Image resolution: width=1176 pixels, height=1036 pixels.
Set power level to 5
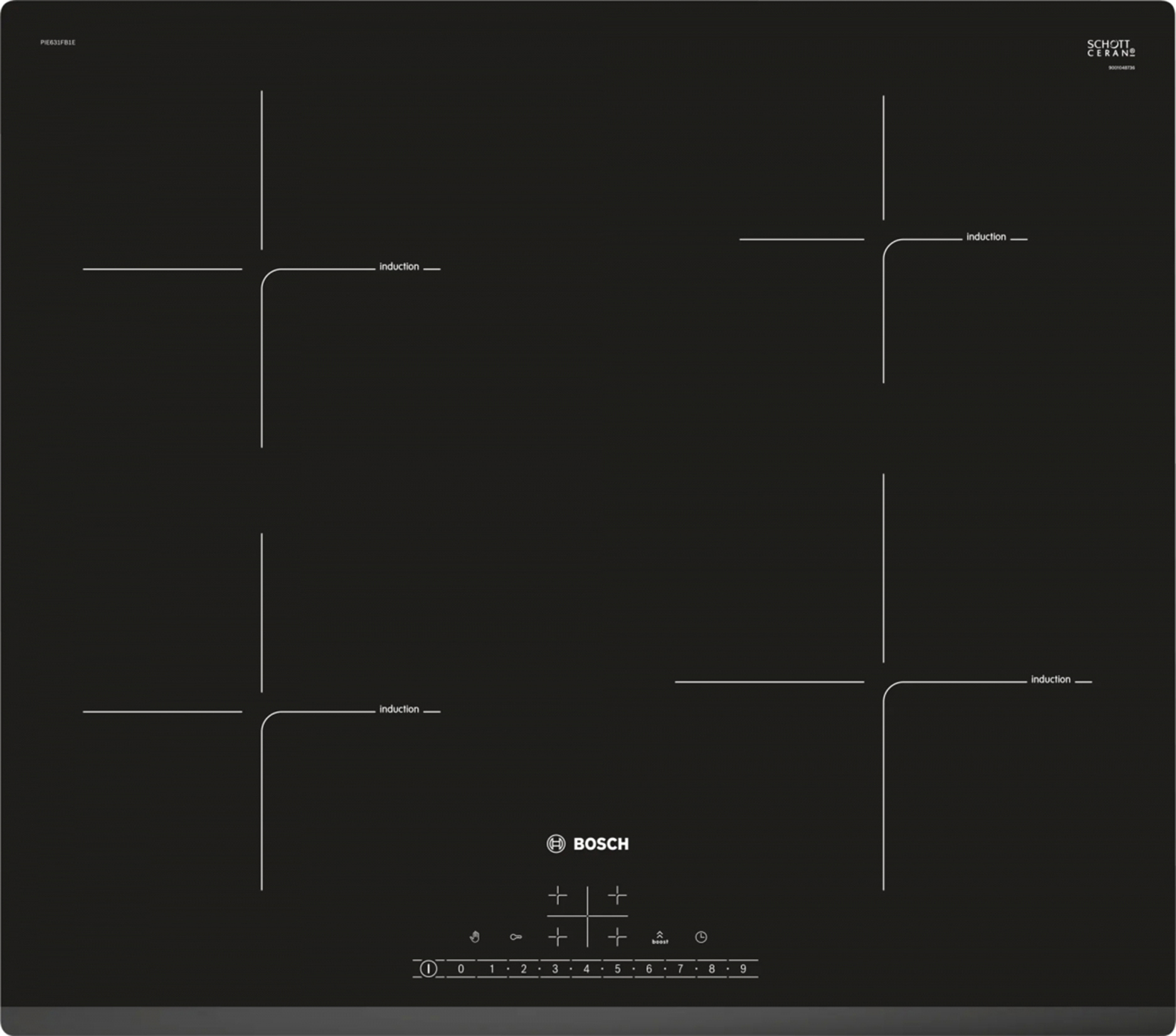tap(618, 969)
